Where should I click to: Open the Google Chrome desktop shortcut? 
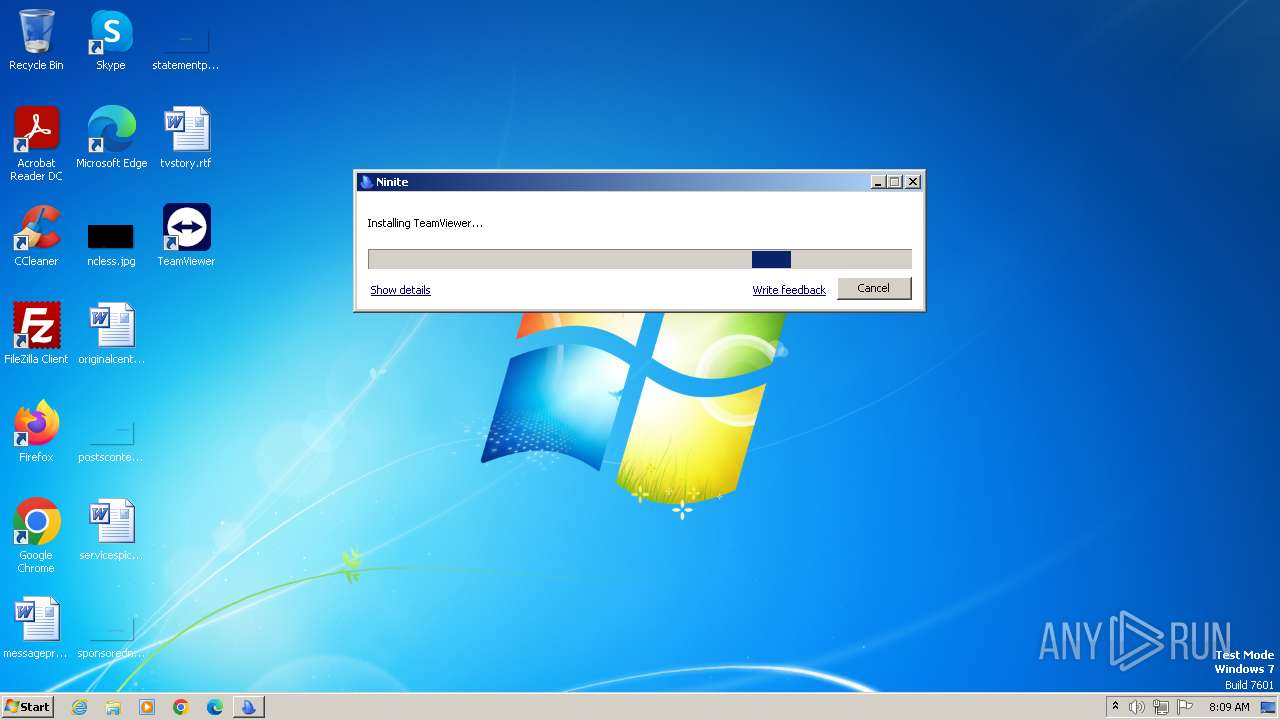36,536
